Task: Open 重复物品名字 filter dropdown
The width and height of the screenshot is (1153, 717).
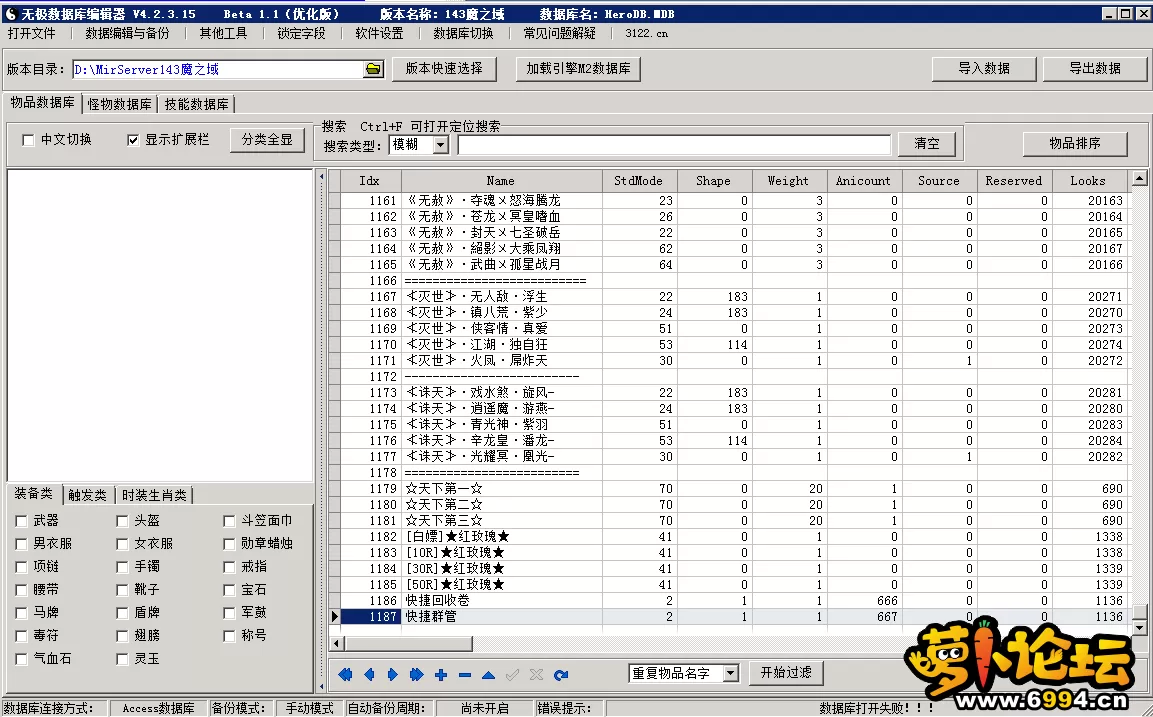Action: coord(730,673)
